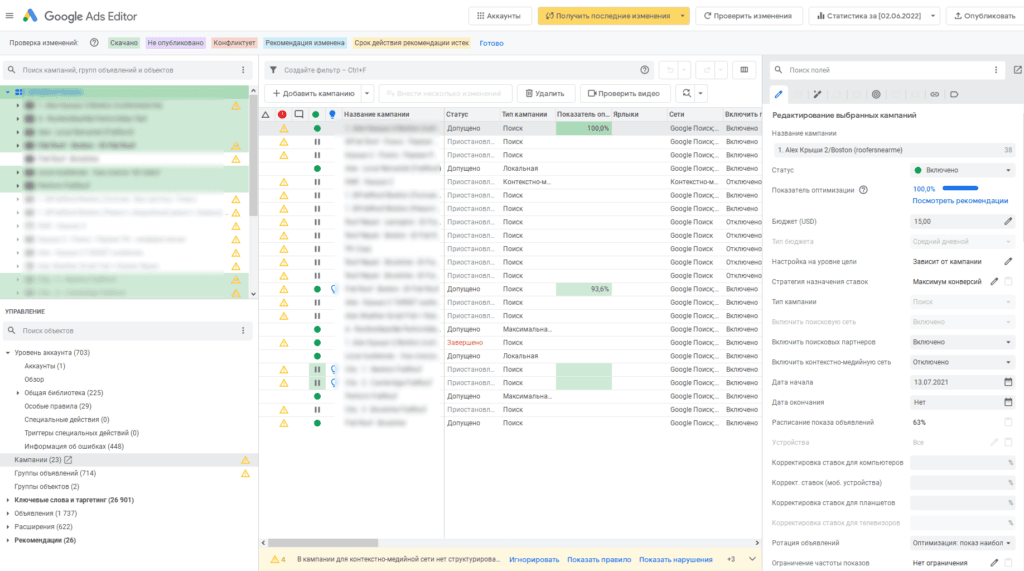1024x571 pixels.
Task: Edit frequency cap pencil icon
Action: click(x=994, y=563)
